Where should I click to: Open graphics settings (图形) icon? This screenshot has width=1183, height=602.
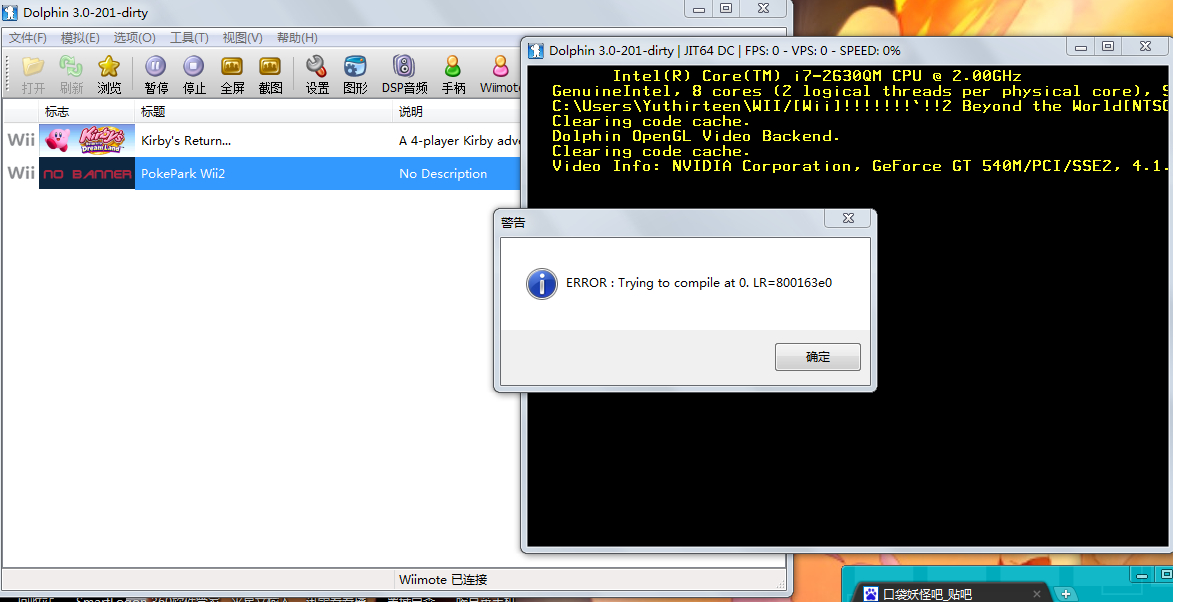[355, 74]
